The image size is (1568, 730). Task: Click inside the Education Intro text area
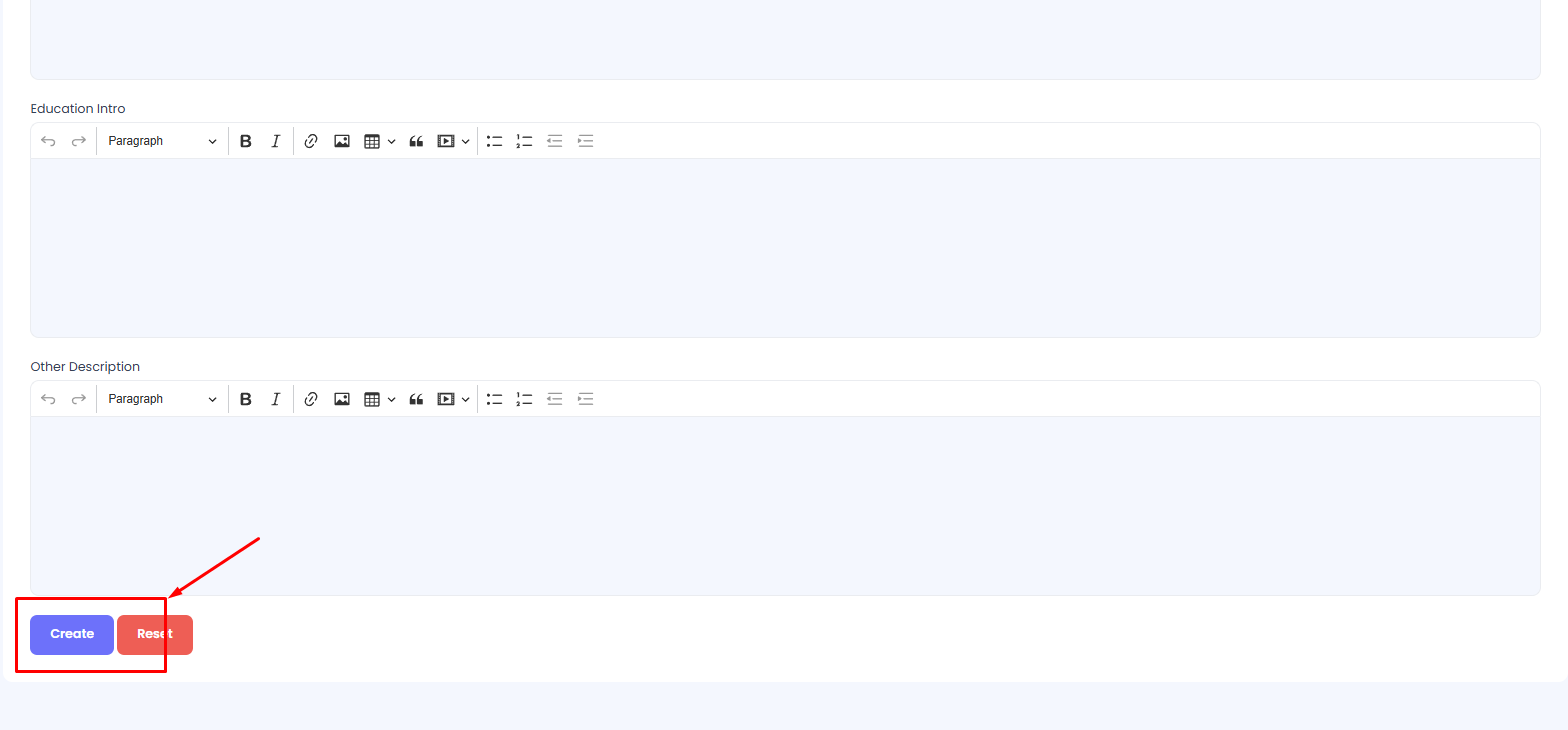click(x=785, y=248)
